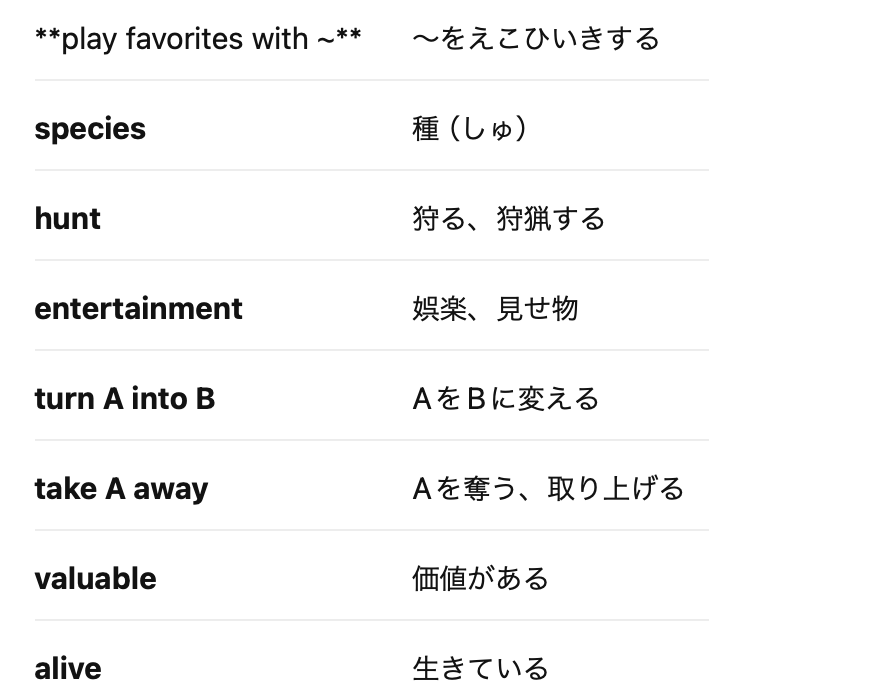Screen dimensions: 872x698
Task: Select the '生きている' translation cell
Action: pos(480,669)
